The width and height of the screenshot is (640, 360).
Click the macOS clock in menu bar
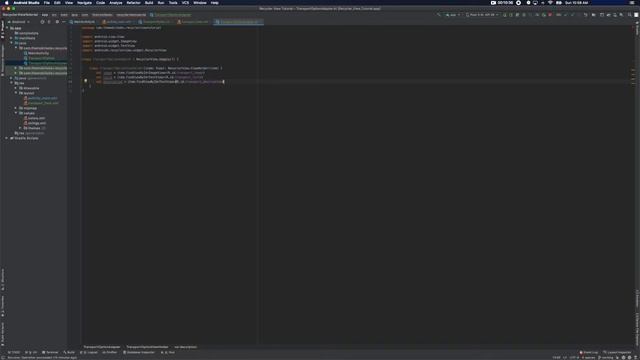pyautogui.click(x=577, y=3)
